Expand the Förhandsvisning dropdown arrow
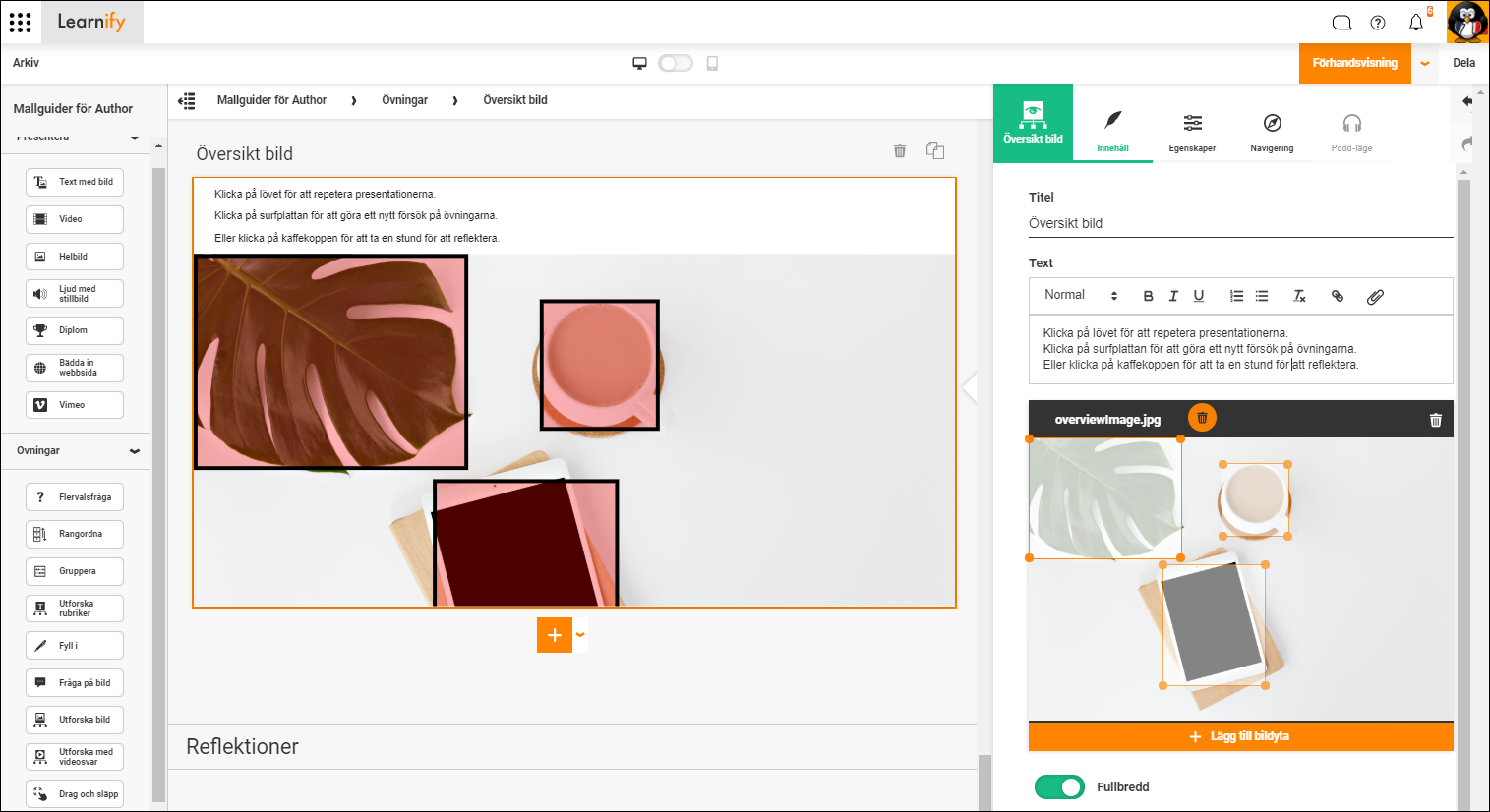Image resolution: width=1490 pixels, height=812 pixels. click(x=1425, y=63)
